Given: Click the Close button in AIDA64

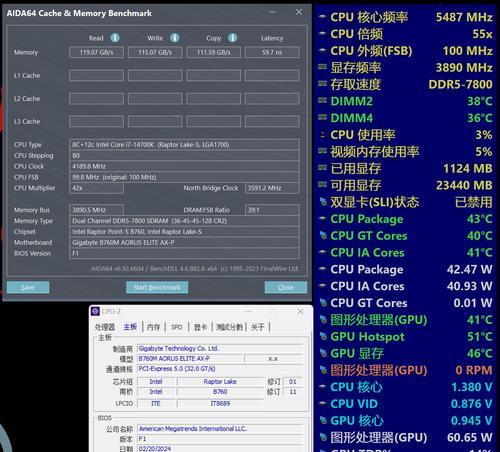Looking at the screenshot, I should pyautogui.click(x=286, y=287).
